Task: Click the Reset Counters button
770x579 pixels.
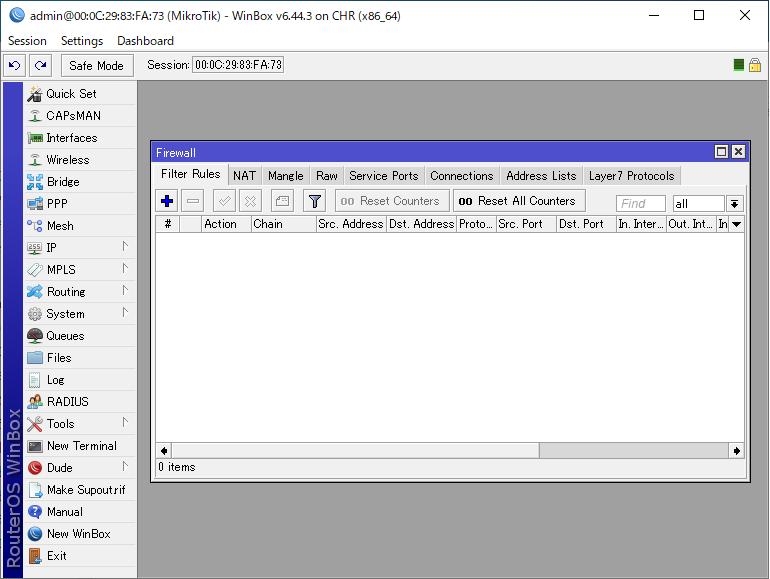Action: coord(392,201)
